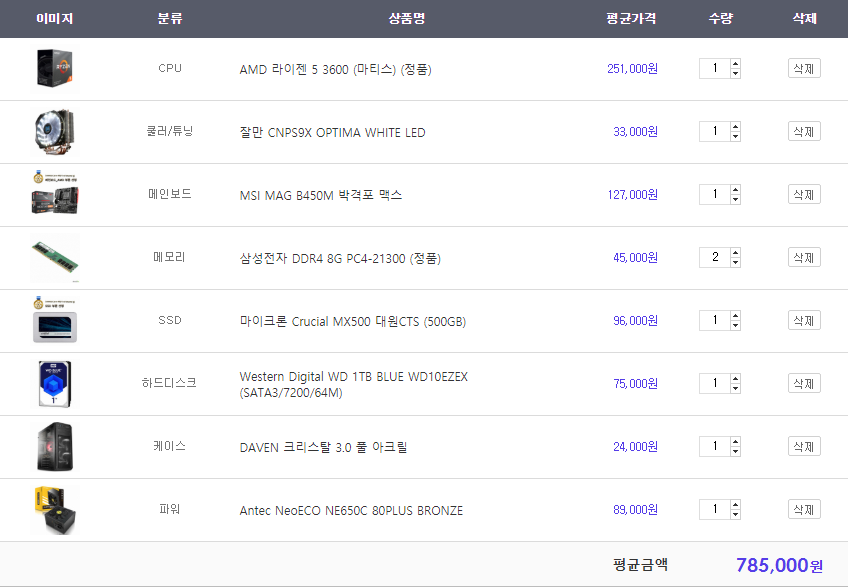Delete the 메모리 삼성전자 DDR4 item
Viewport: 849px width, 588px height.
[804, 257]
